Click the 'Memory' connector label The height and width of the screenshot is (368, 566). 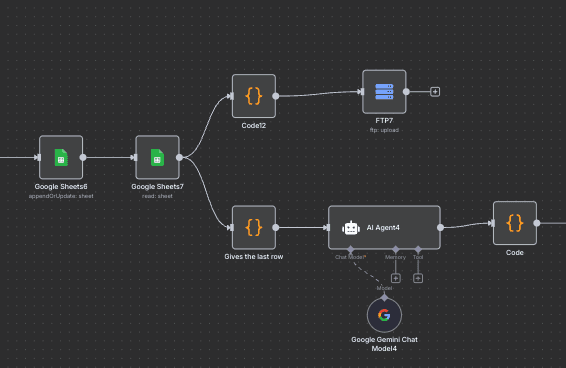(395, 257)
